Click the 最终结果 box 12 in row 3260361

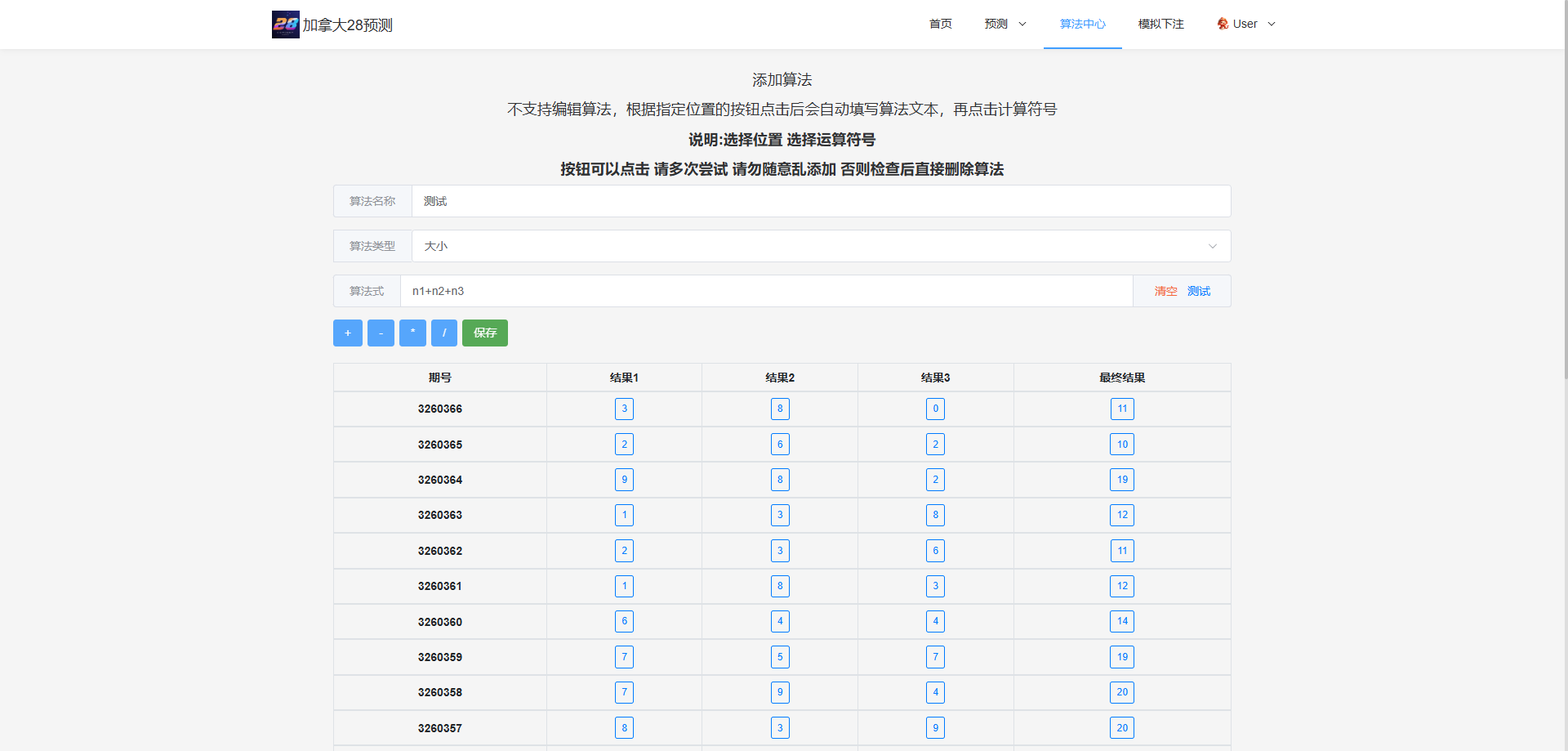coord(1122,586)
